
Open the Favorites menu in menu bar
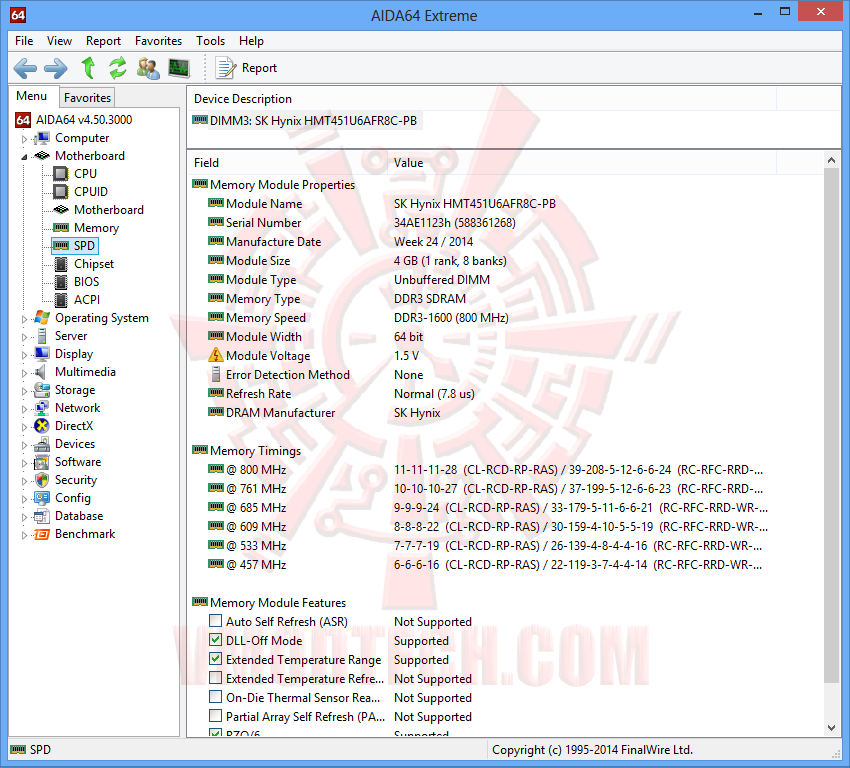pyautogui.click(x=158, y=41)
